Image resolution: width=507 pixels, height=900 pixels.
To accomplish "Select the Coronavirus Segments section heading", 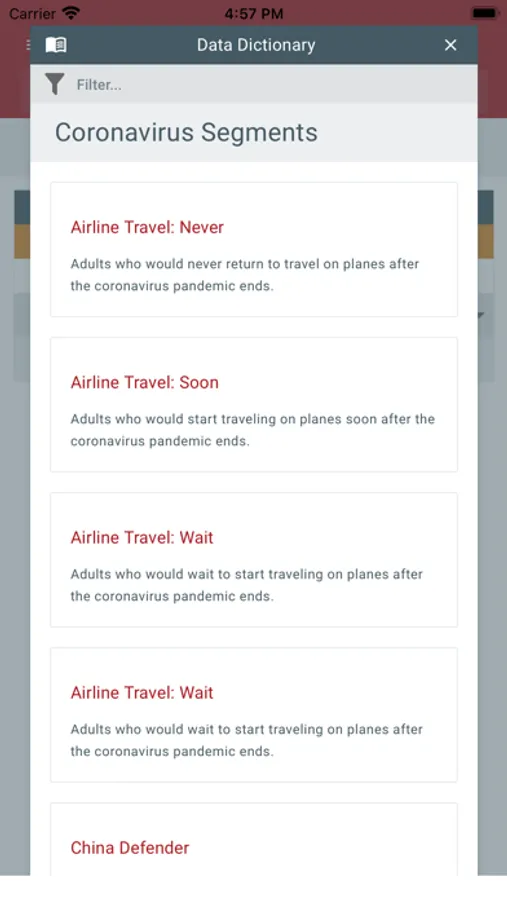I will [x=186, y=133].
